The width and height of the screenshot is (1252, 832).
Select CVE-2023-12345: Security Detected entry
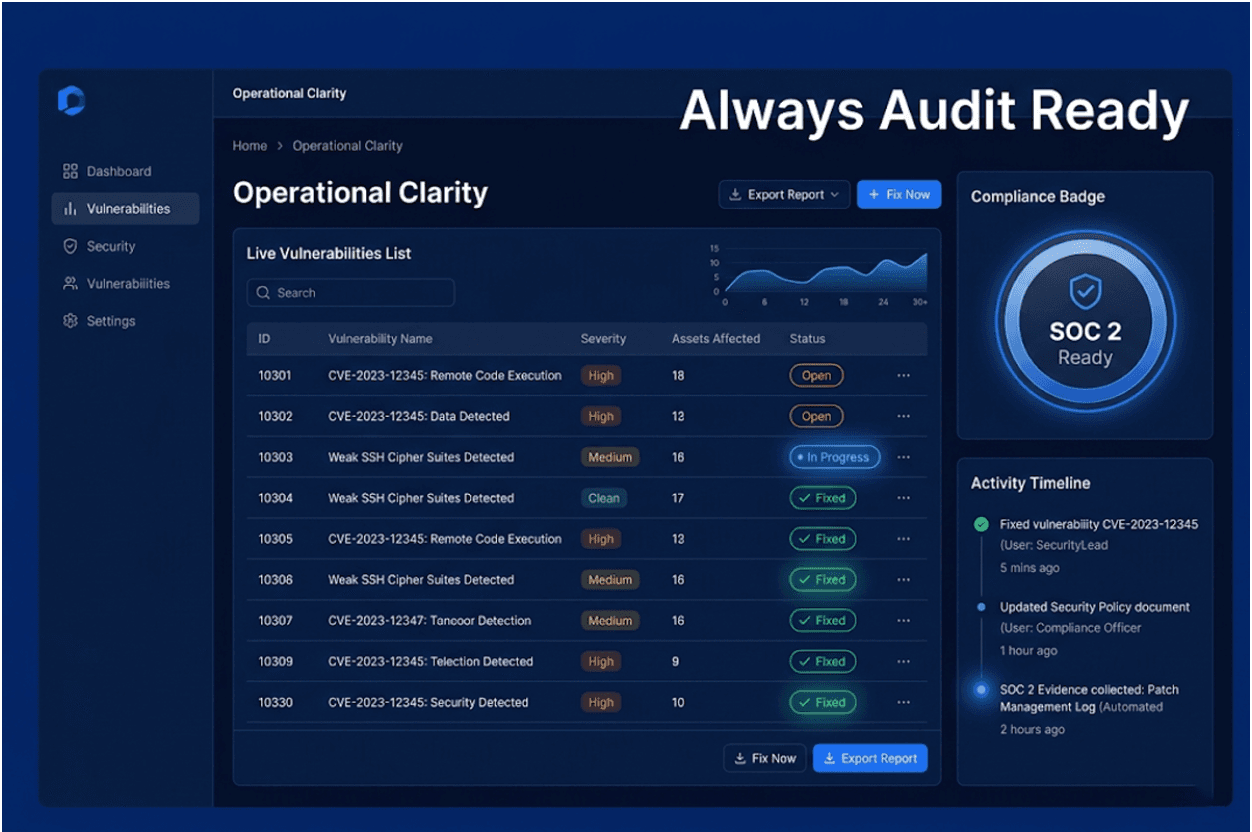[x=428, y=703]
